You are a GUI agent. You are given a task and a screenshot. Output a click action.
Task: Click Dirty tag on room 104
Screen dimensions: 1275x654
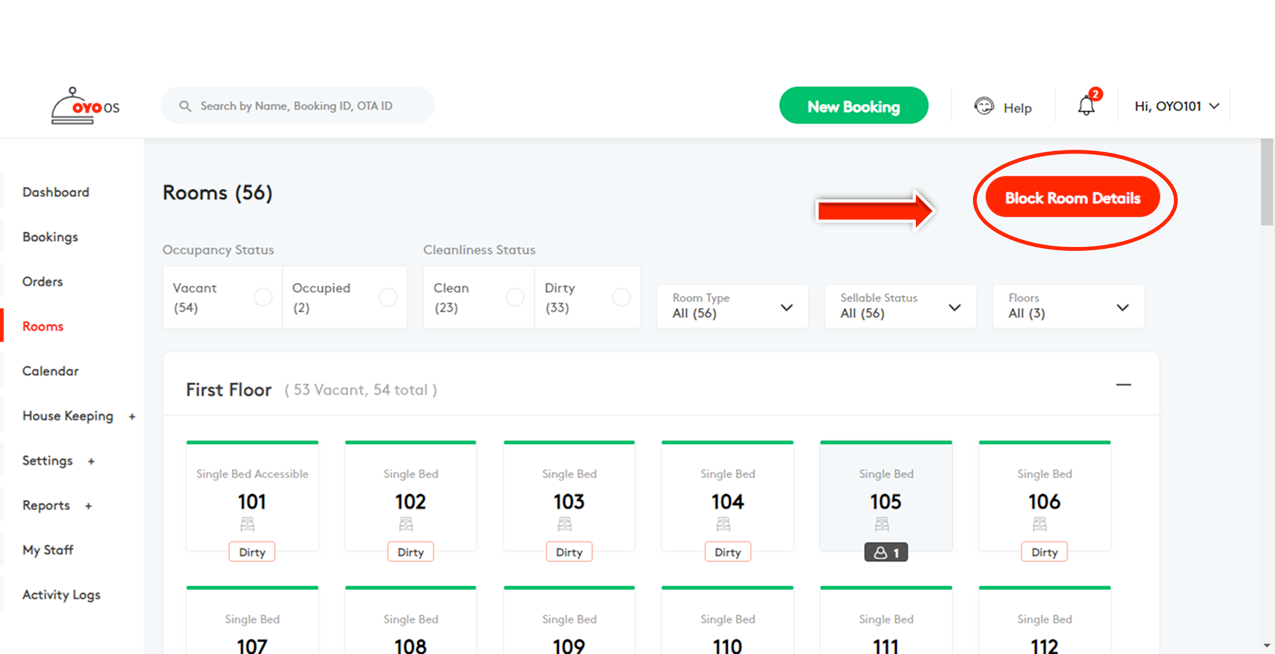tap(728, 552)
